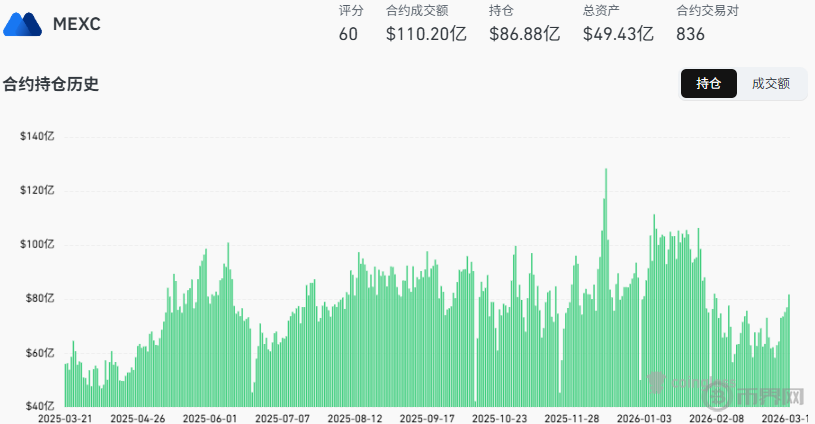This screenshot has height=424, width=815.
Task: Click the 评分 score value 60
Action: click(348, 34)
